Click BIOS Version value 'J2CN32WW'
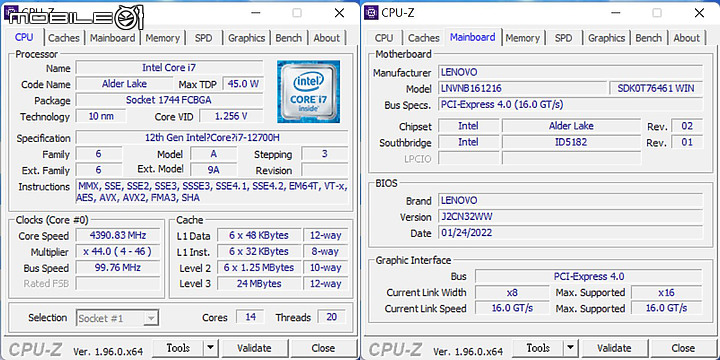720x360 pixels. click(x=570, y=217)
